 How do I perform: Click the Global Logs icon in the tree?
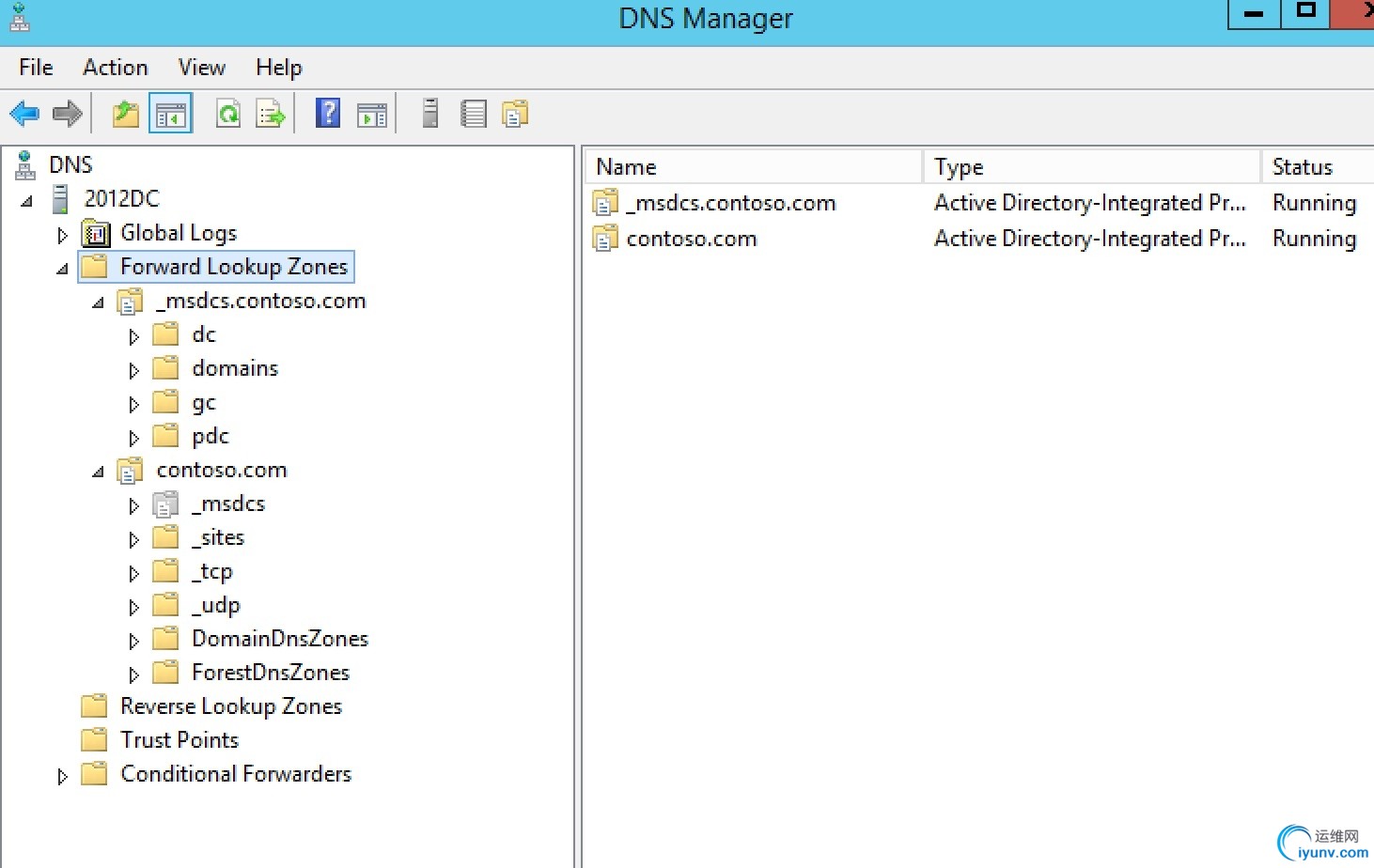click(x=96, y=233)
